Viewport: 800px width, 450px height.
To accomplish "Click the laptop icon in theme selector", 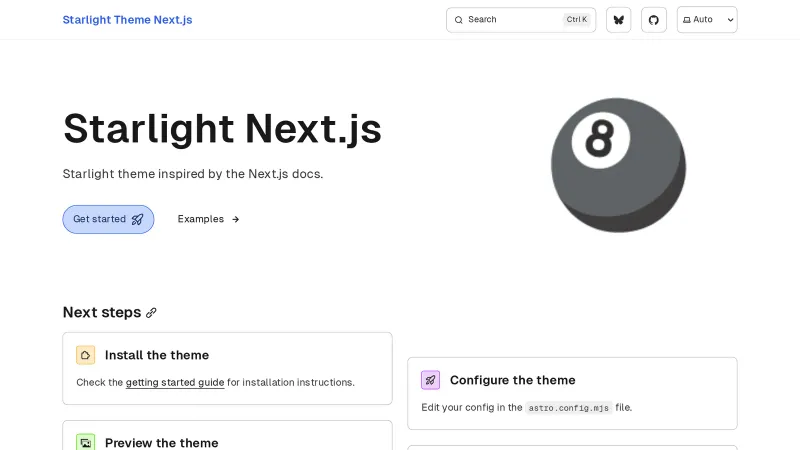I will (686, 20).
